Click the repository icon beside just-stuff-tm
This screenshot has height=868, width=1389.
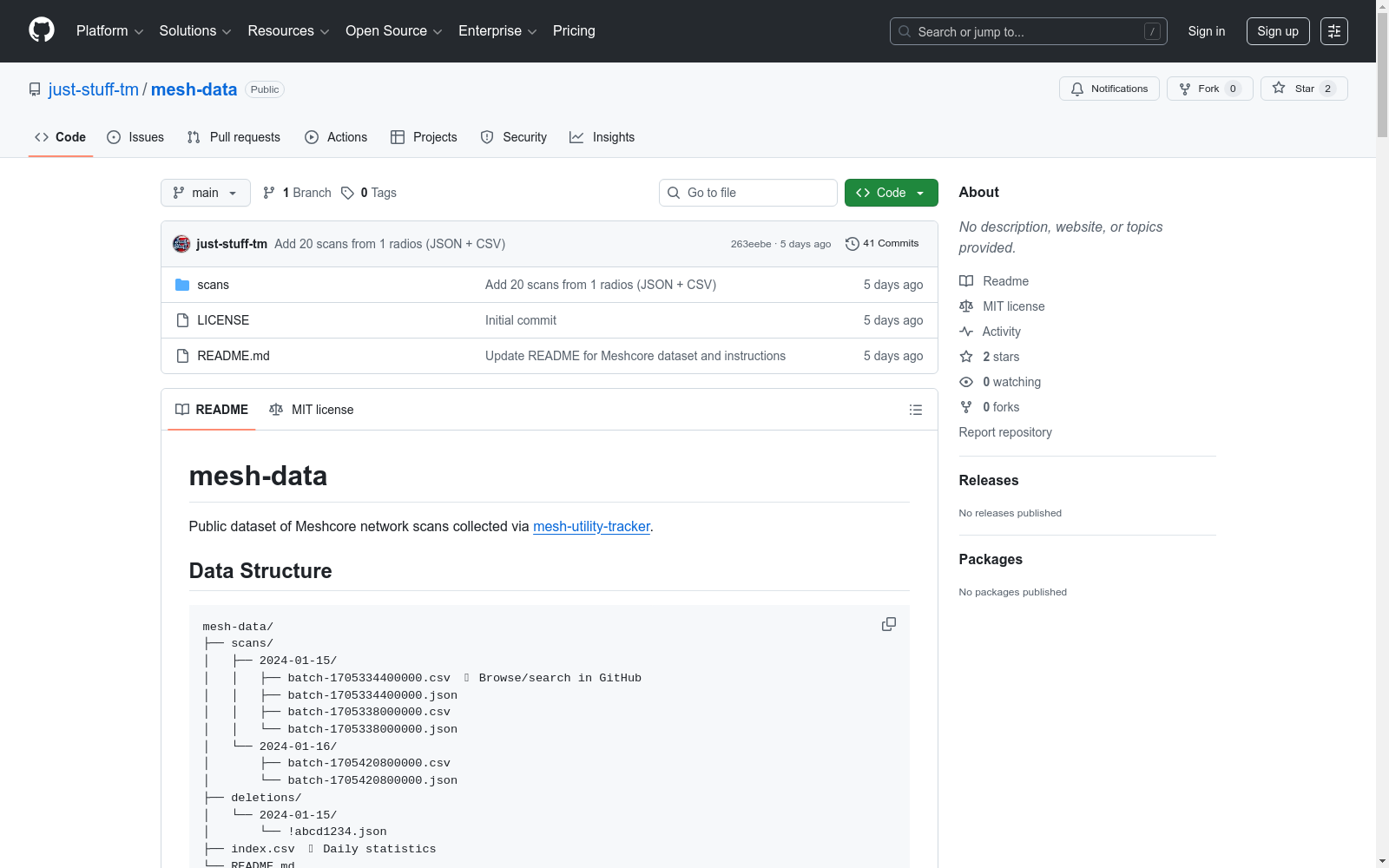tap(35, 89)
